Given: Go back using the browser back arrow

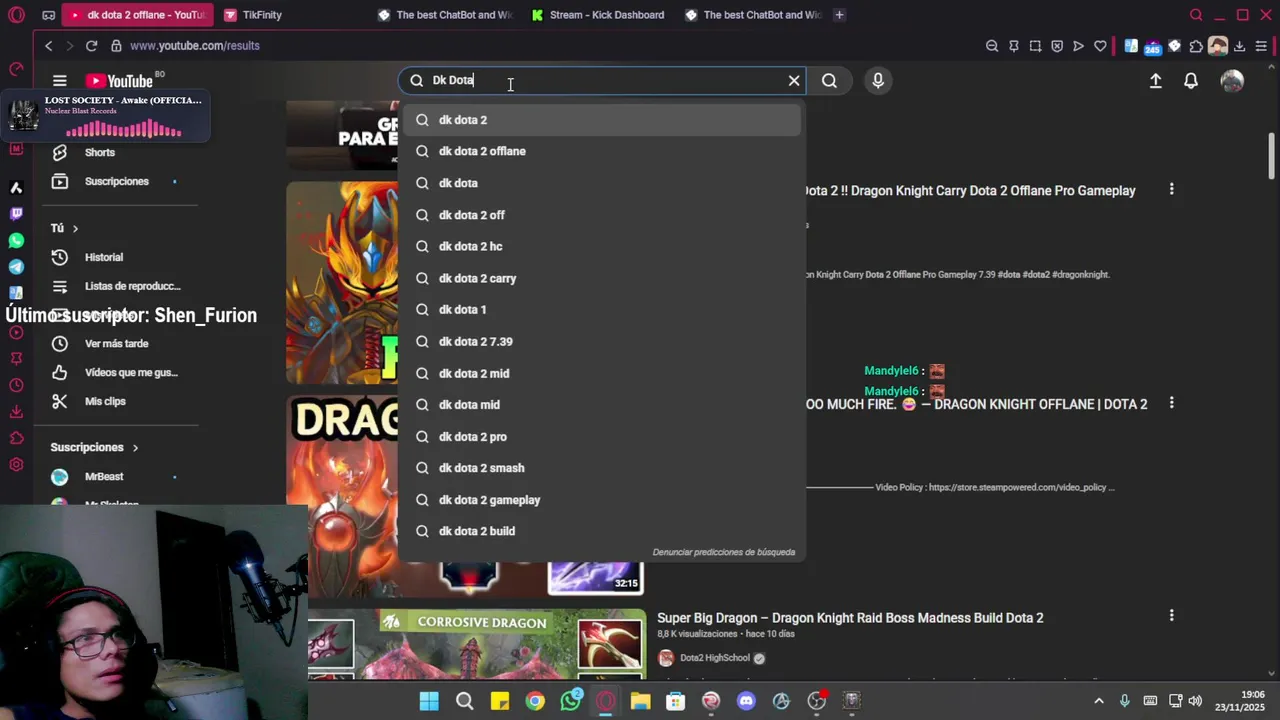Looking at the screenshot, I should (x=48, y=46).
